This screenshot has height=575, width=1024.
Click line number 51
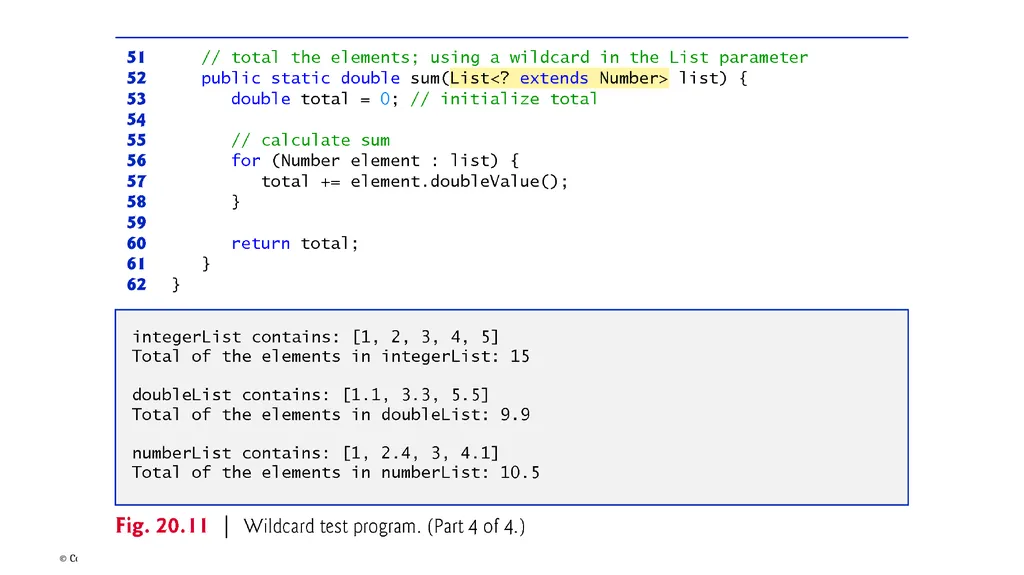point(136,58)
